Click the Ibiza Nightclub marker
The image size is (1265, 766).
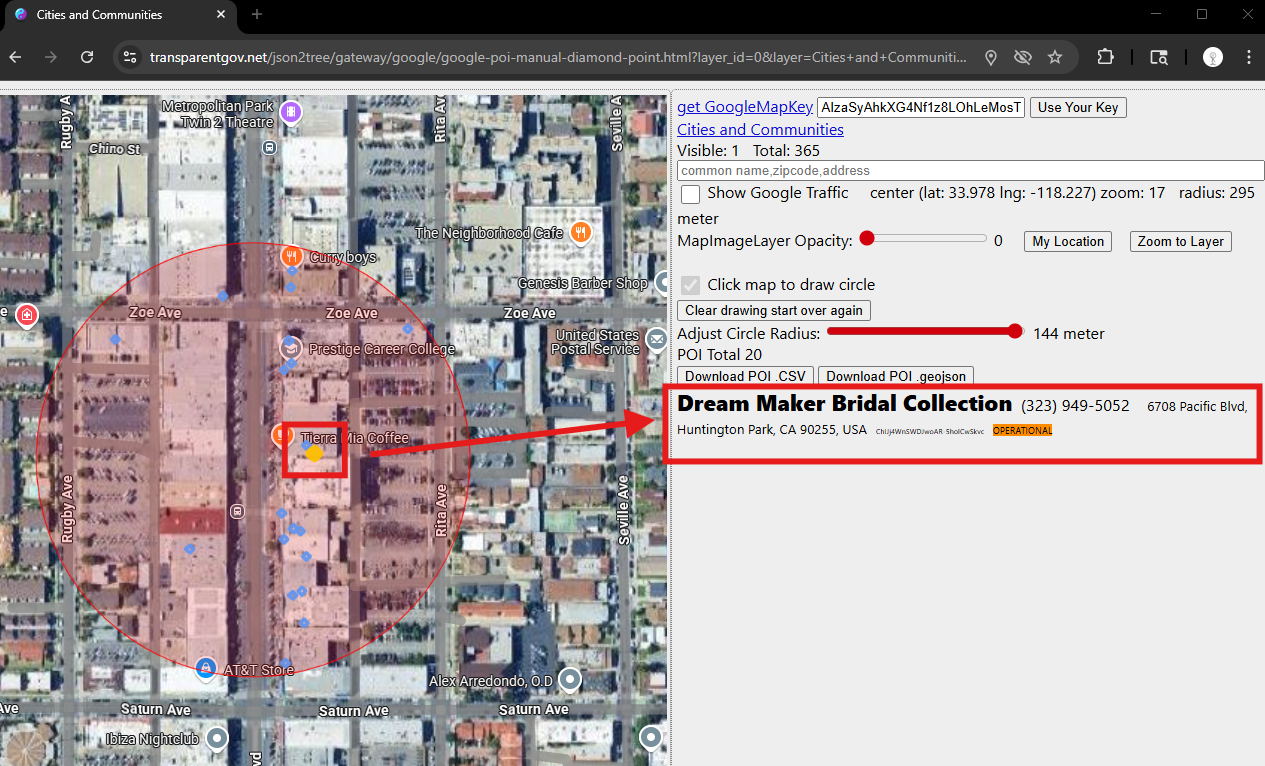pos(216,739)
